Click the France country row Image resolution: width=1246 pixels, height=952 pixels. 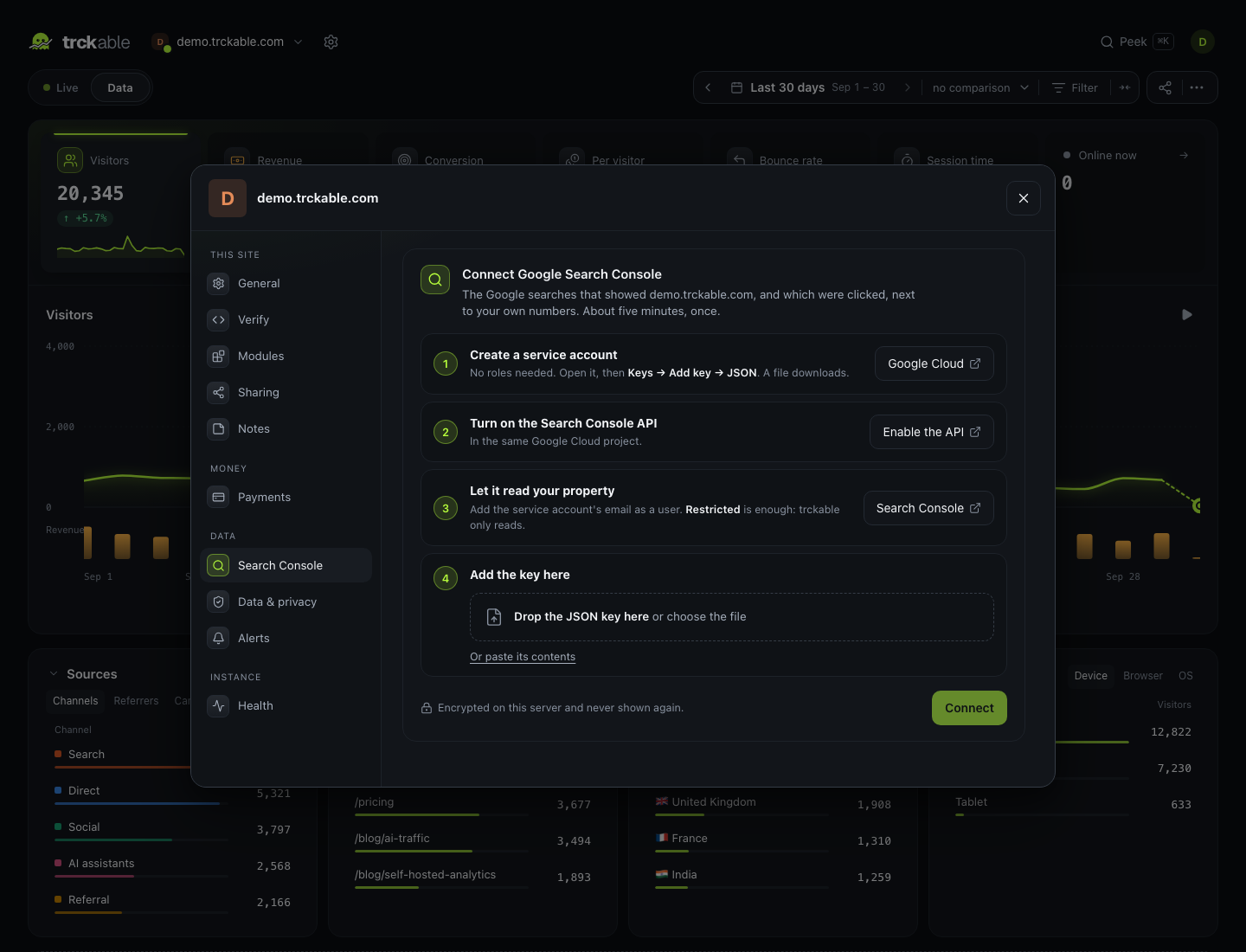773,840
